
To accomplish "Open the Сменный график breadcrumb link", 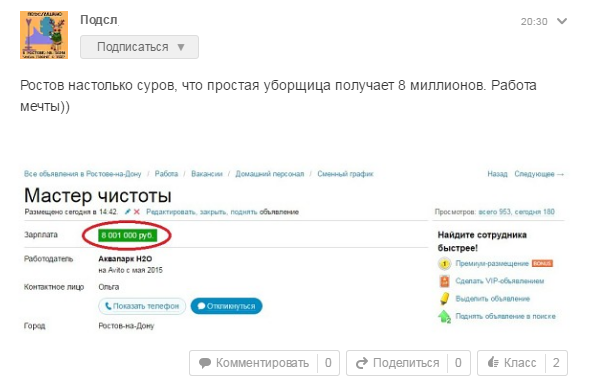I will tap(345, 174).
